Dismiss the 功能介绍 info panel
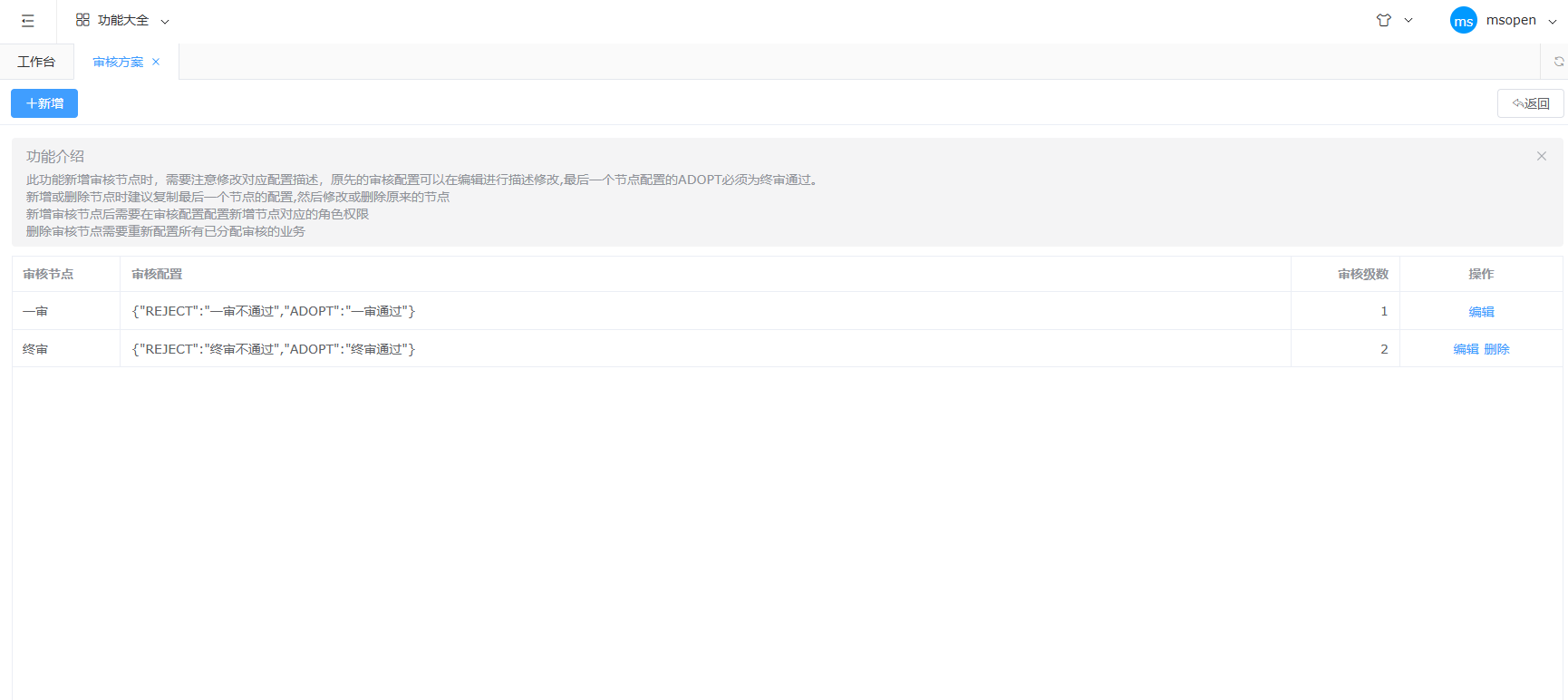Screen dimensions: 1568x700 point(1541,156)
